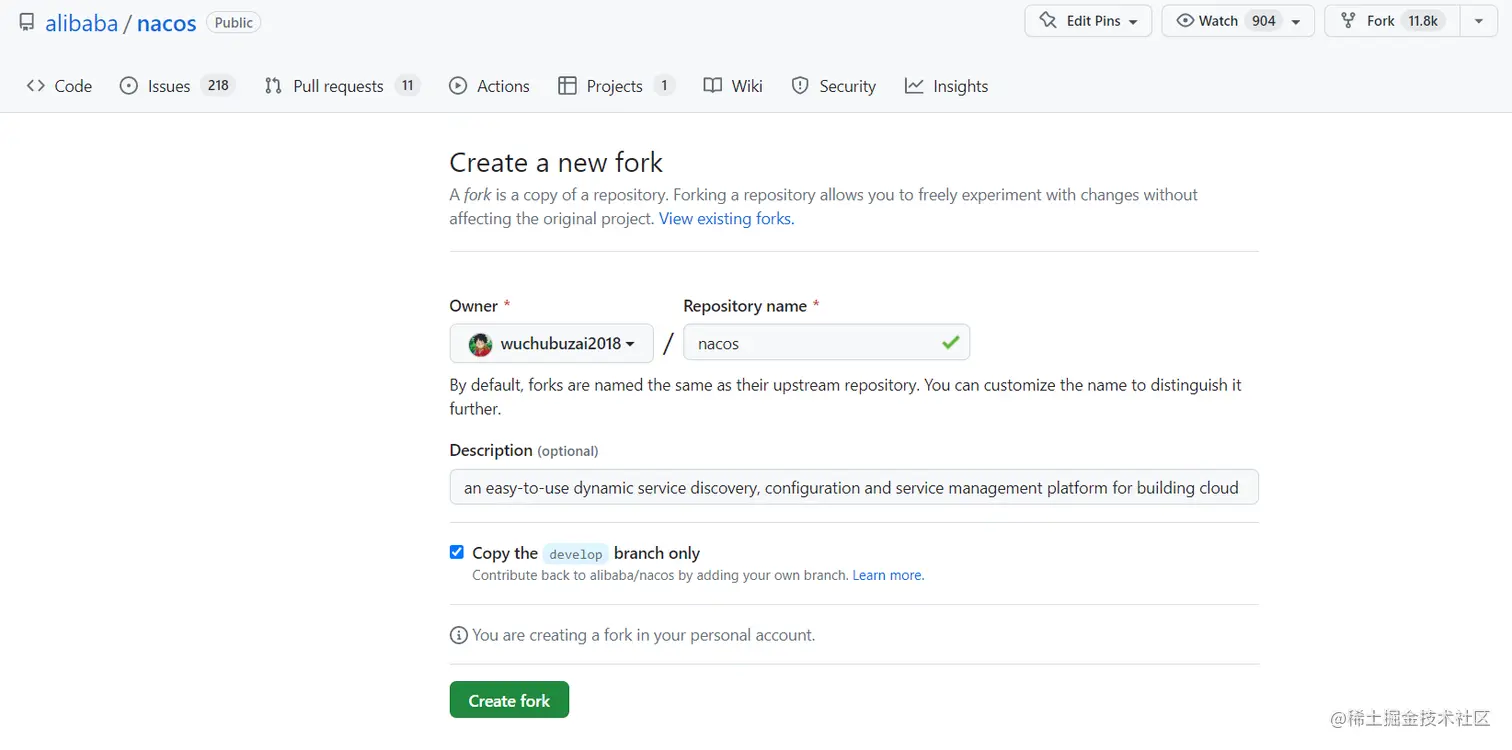The height and width of the screenshot is (750, 1512).
Task: Click the Watch button
Action: tap(1226, 21)
